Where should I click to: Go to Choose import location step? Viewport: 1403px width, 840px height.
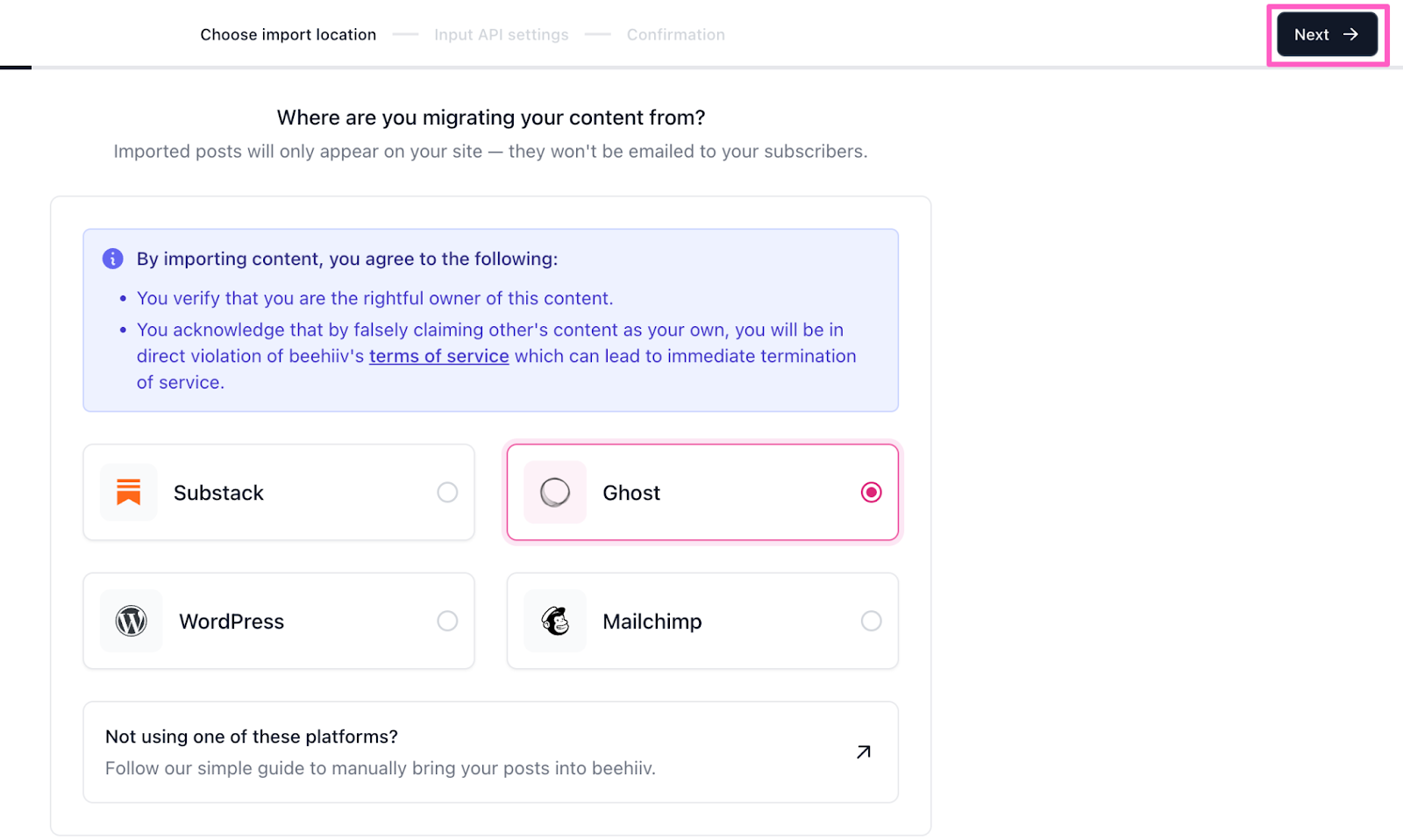point(288,35)
